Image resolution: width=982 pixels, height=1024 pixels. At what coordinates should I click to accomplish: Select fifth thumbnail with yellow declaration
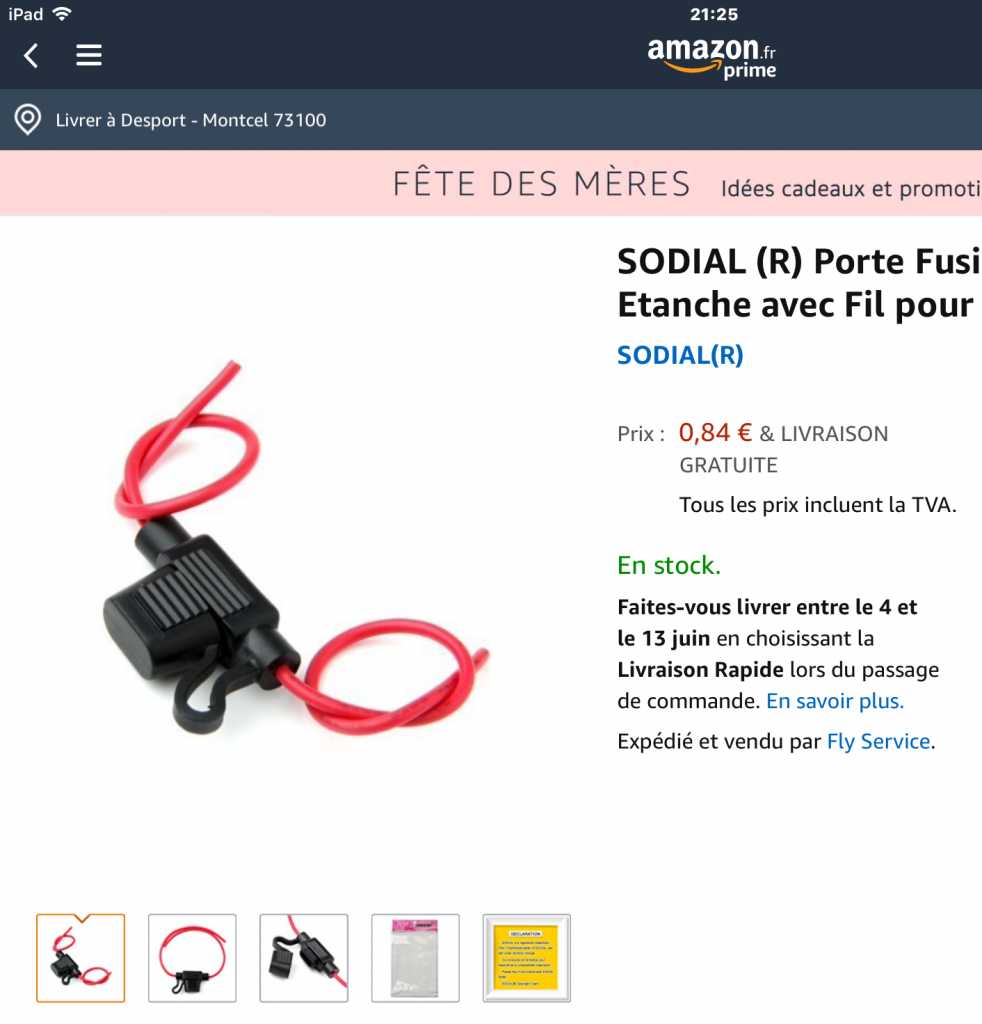pyautogui.click(x=527, y=958)
